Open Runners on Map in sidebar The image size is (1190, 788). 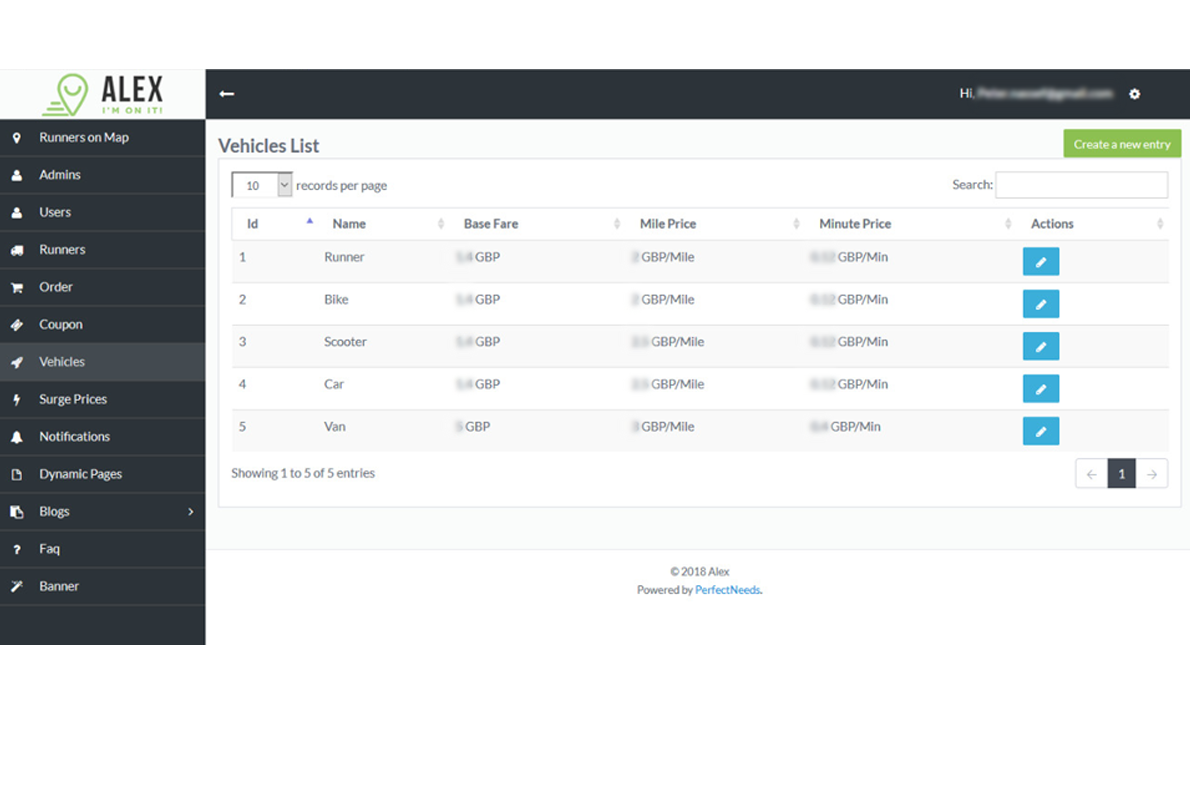tap(84, 137)
